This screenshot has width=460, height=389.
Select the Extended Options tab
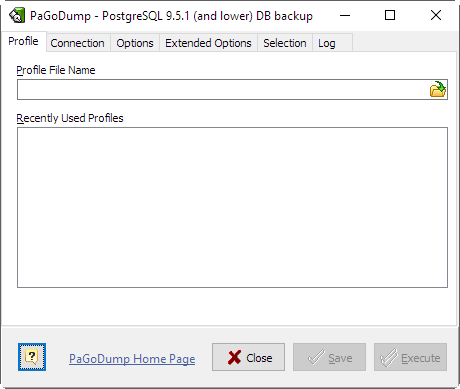click(x=208, y=43)
